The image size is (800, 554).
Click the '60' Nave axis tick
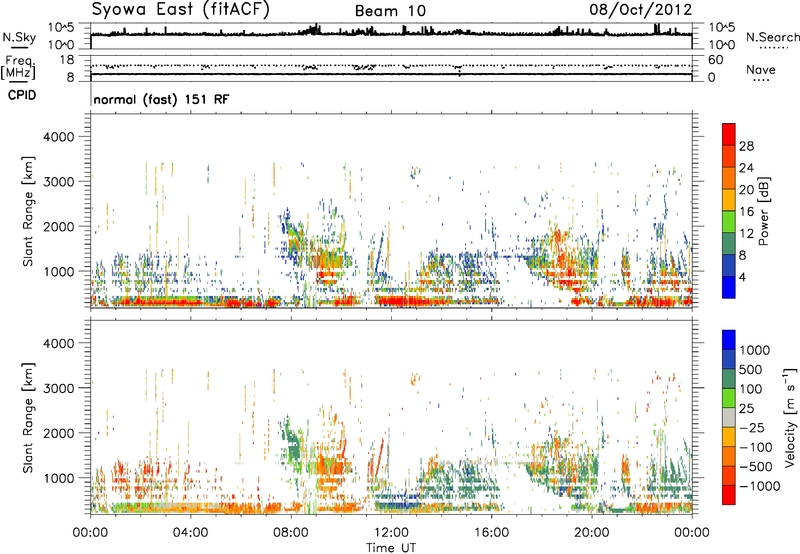coord(715,60)
